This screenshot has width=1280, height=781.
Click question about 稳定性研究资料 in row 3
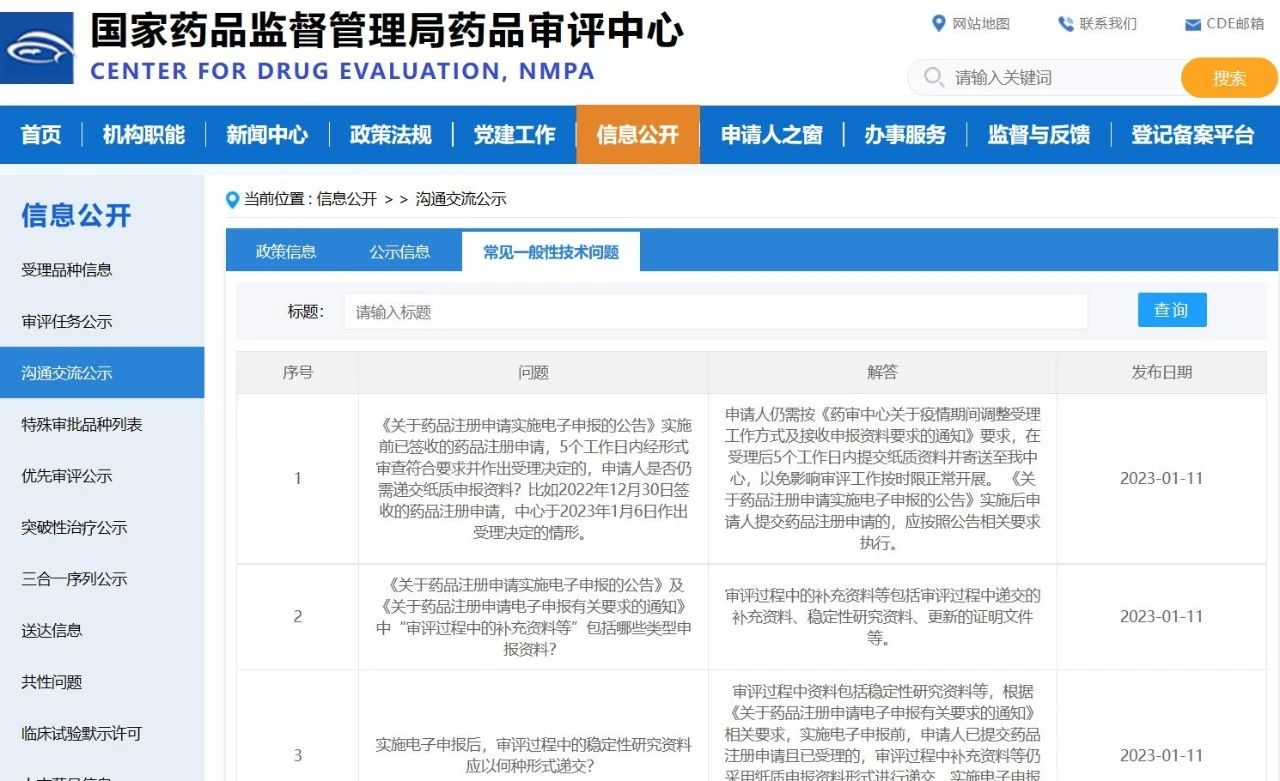(533, 756)
